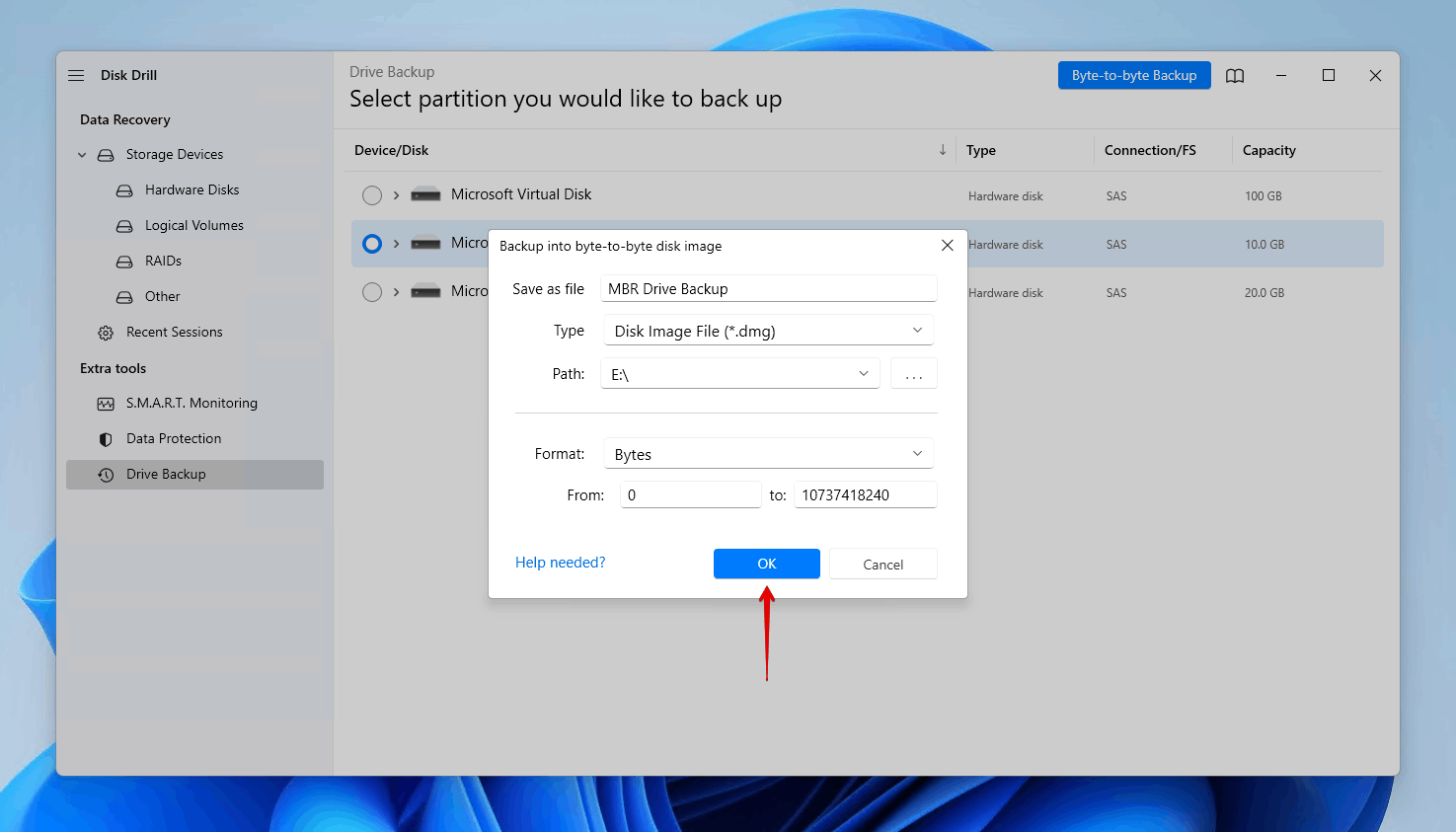Go to RAIDs in sidebar
This screenshot has width=1456, height=832.
[163, 261]
